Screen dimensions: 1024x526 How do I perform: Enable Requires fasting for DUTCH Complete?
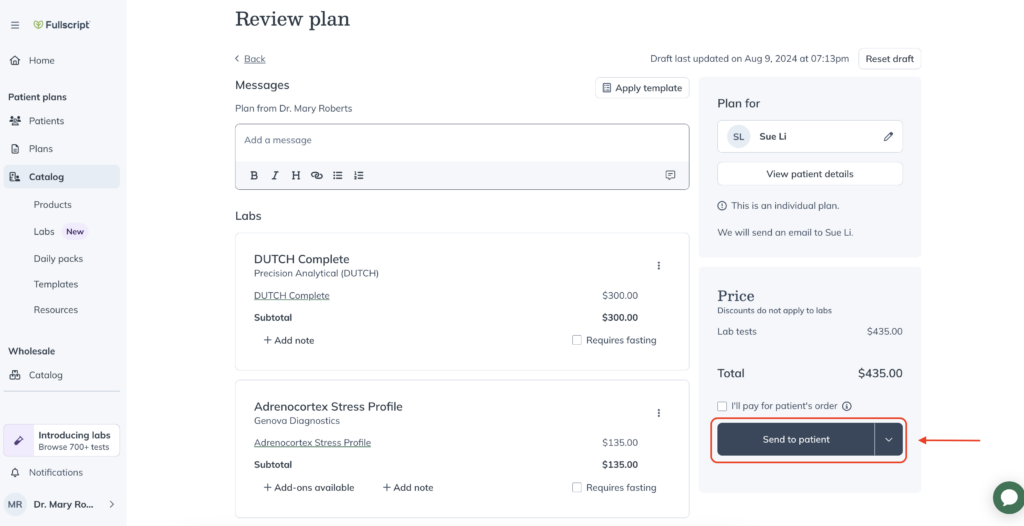[x=577, y=340]
